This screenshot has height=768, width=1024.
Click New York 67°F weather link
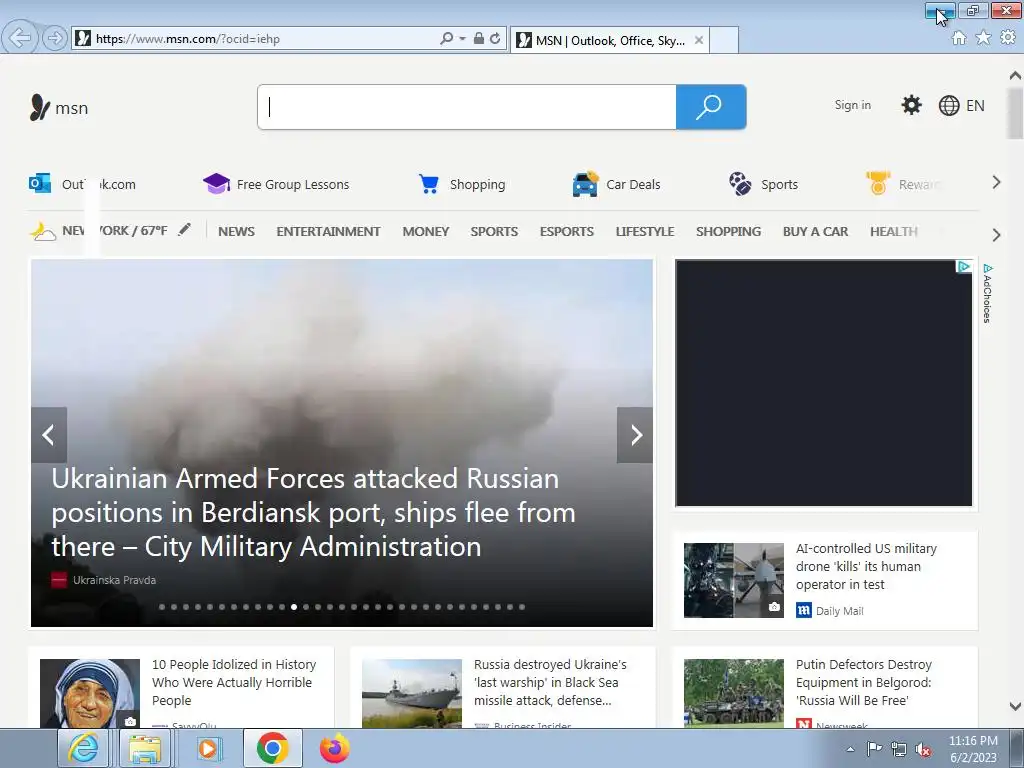click(x=99, y=231)
